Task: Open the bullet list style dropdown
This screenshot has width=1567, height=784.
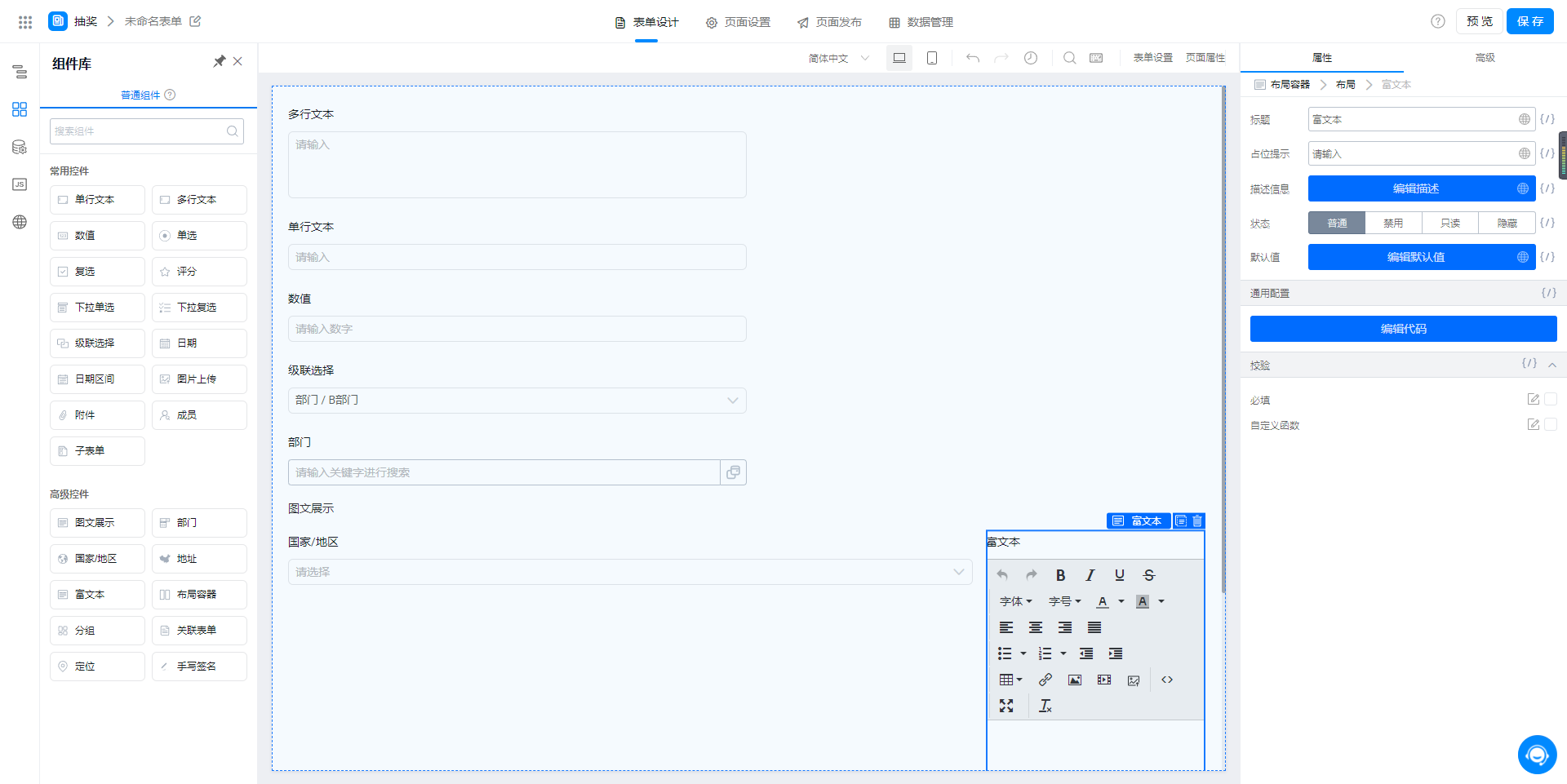Action: click(x=1023, y=653)
